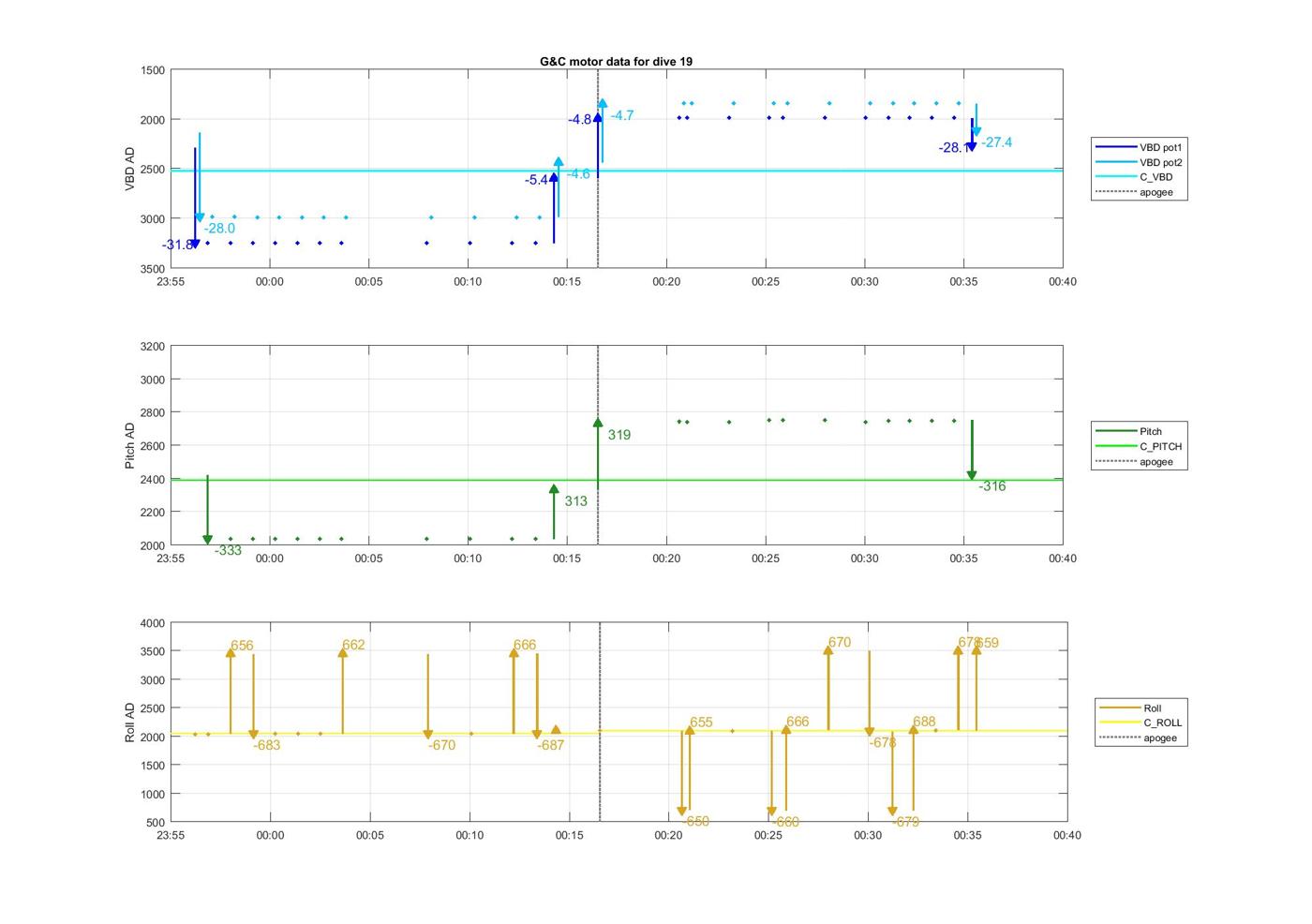
Task: Click the -4.8 data label near apogee
Action: pos(579,119)
